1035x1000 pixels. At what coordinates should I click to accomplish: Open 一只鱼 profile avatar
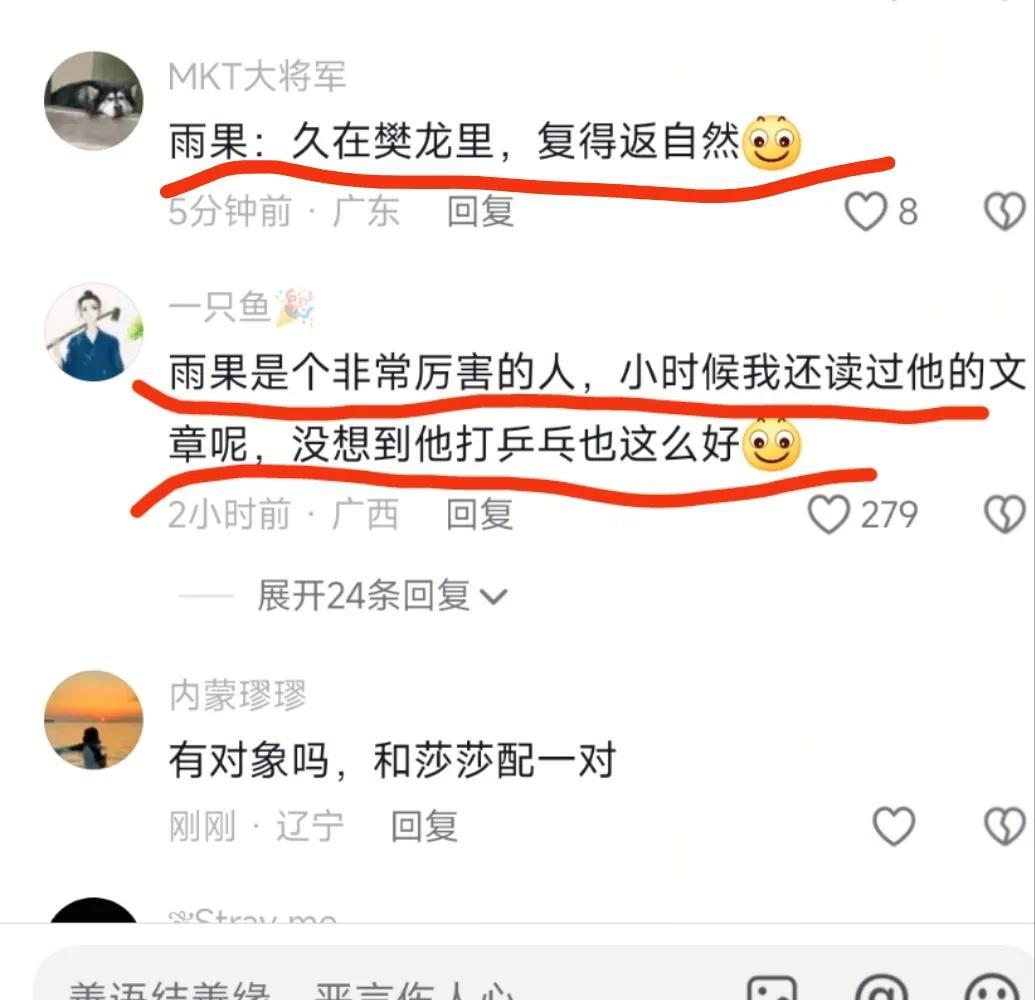coord(93,332)
